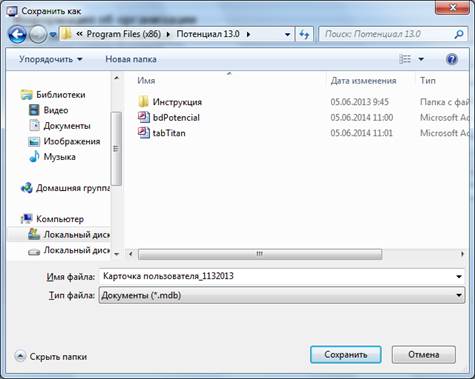
Task: Open recent locations dropdown beside Forward arrow
Action: pyautogui.click(x=53, y=35)
